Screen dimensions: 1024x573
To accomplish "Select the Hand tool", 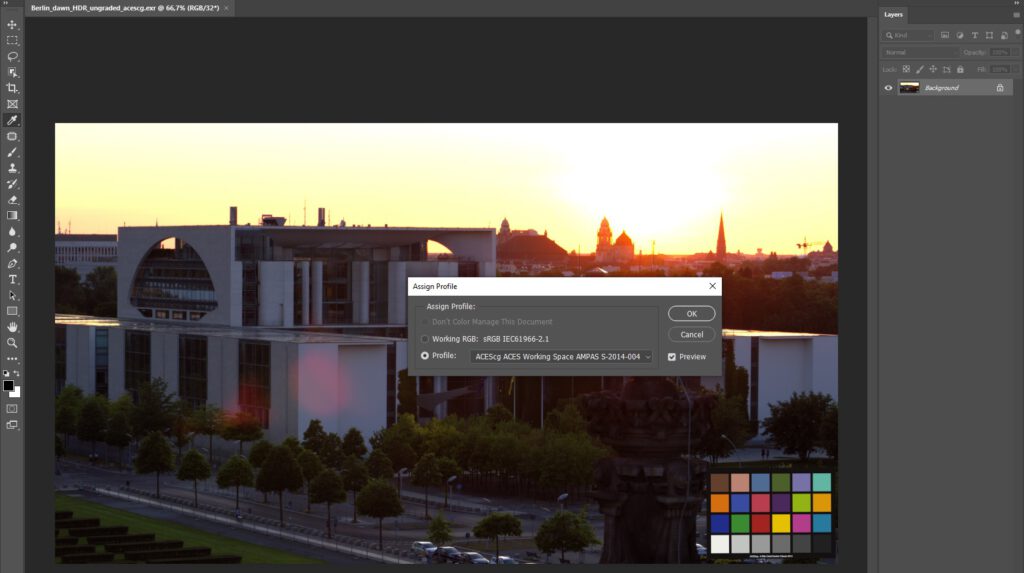I will tap(12, 327).
